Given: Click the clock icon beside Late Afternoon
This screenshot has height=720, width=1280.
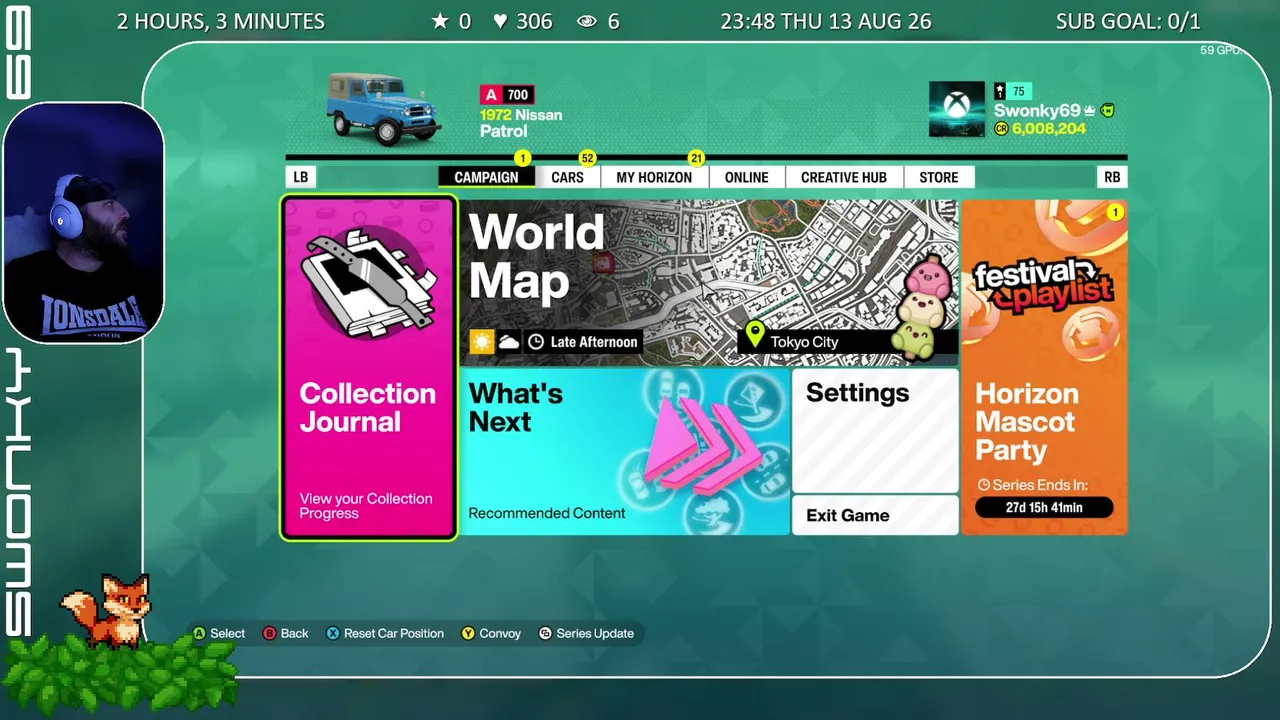Looking at the screenshot, I should pyautogui.click(x=536, y=342).
